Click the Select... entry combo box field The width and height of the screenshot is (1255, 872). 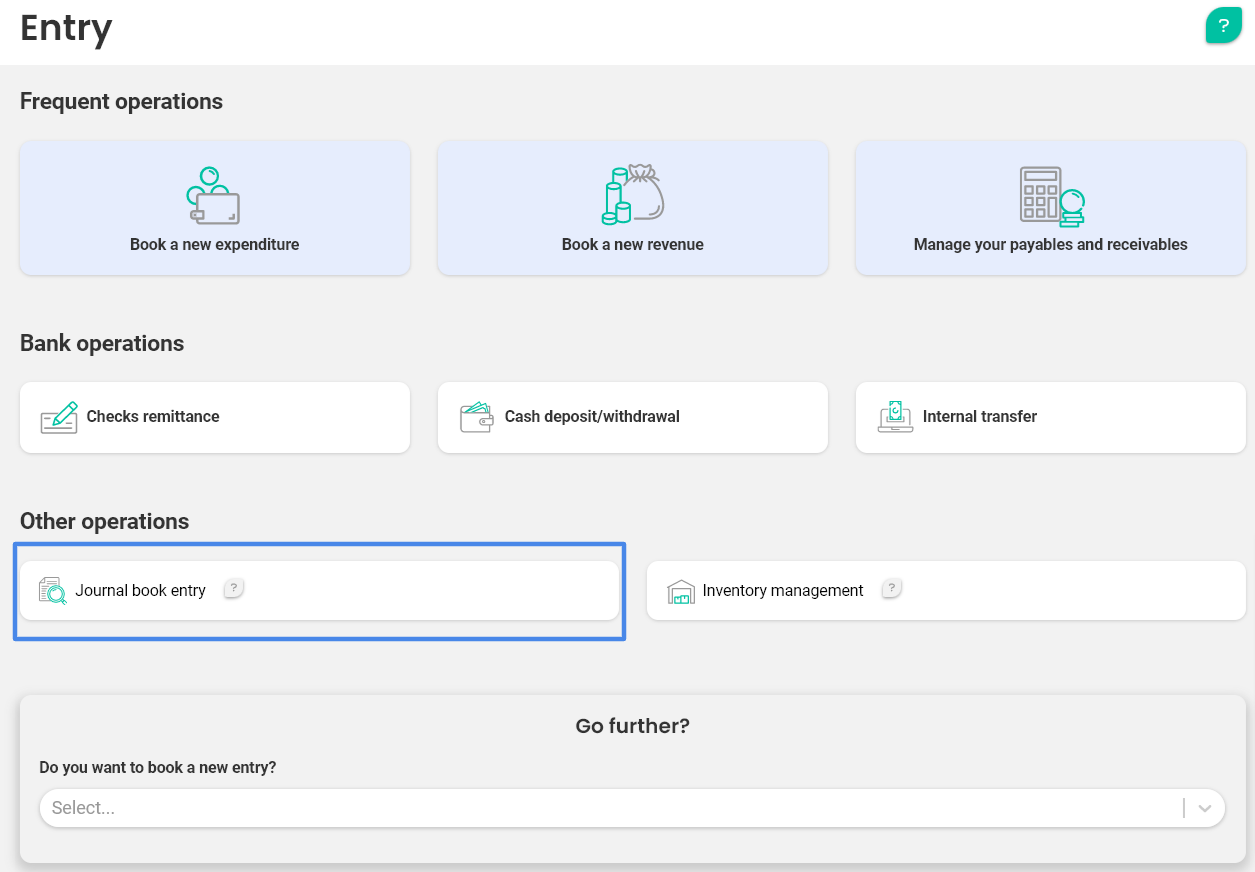tap(600, 808)
